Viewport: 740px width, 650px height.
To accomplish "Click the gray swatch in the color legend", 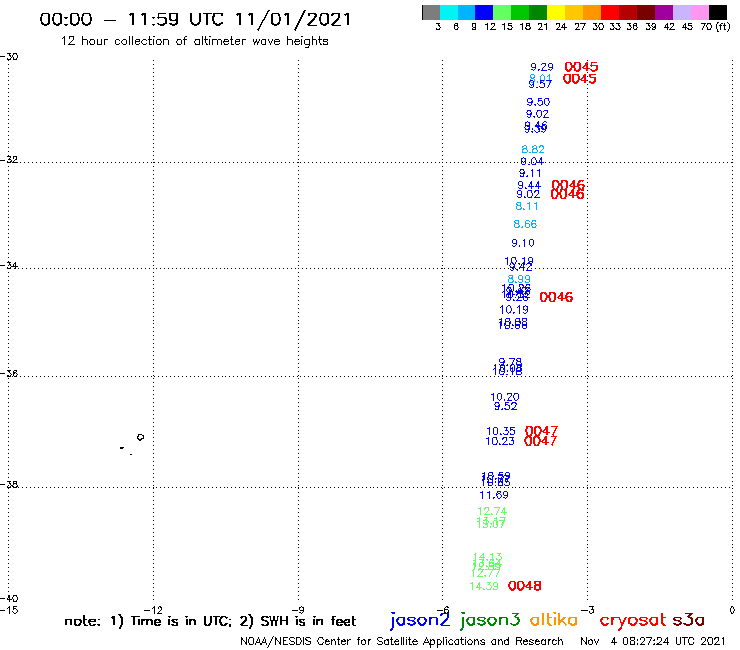I will click(431, 12).
